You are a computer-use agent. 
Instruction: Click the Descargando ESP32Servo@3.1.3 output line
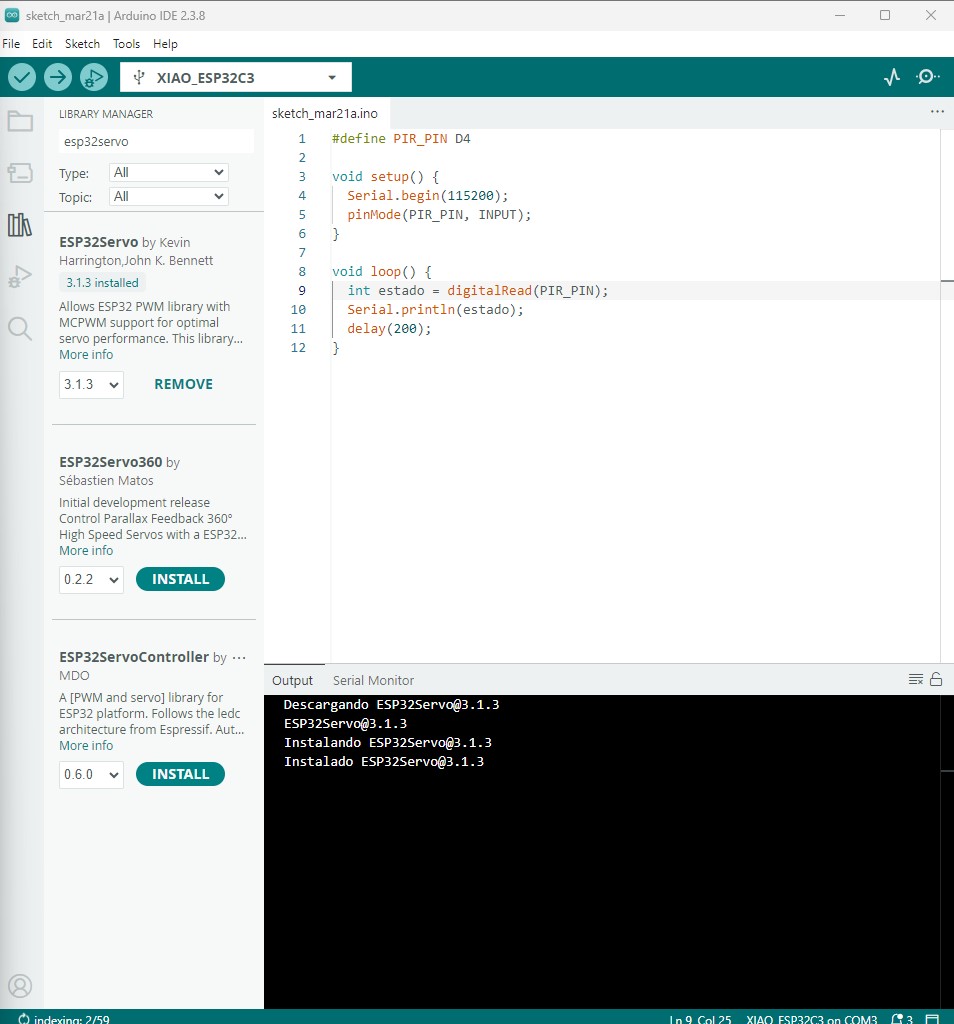click(x=391, y=705)
